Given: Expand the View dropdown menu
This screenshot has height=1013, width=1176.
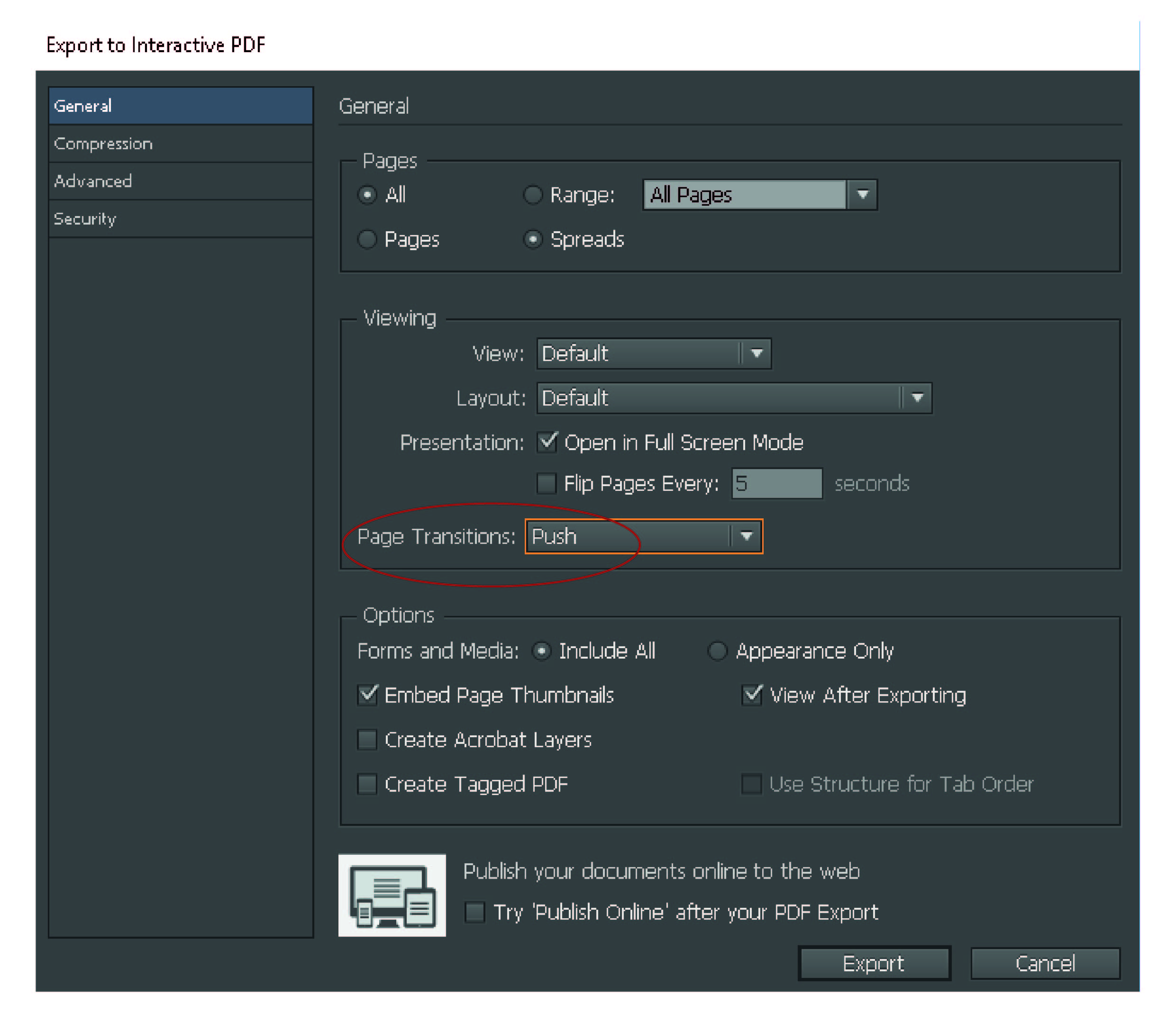Looking at the screenshot, I should (x=756, y=353).
